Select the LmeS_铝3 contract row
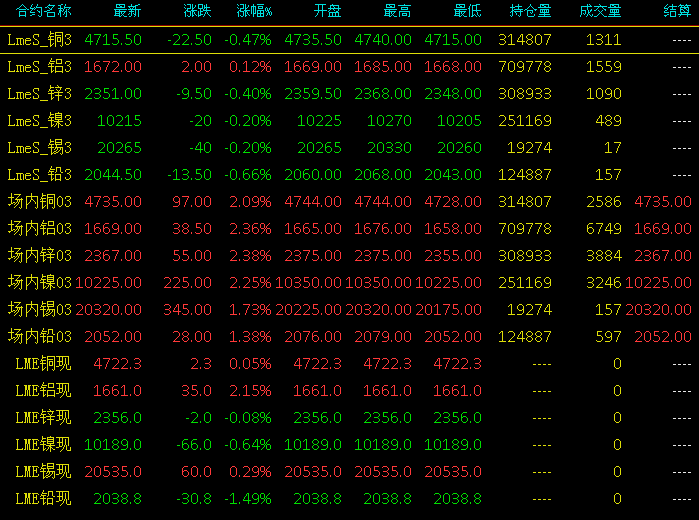Screen dimensions: 699x520 click(350, 67)
